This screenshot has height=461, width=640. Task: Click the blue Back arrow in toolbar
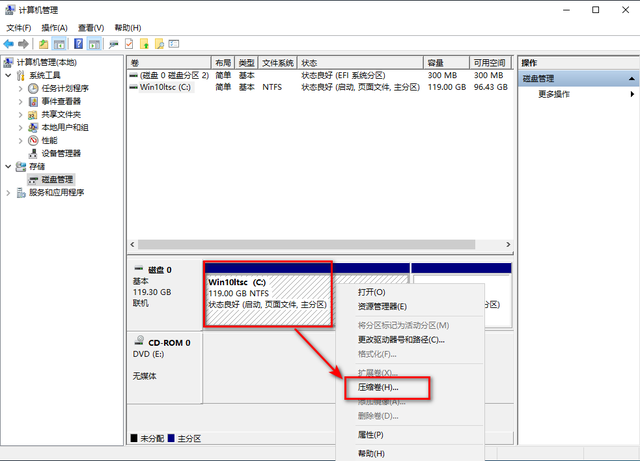tap(9, 44)
